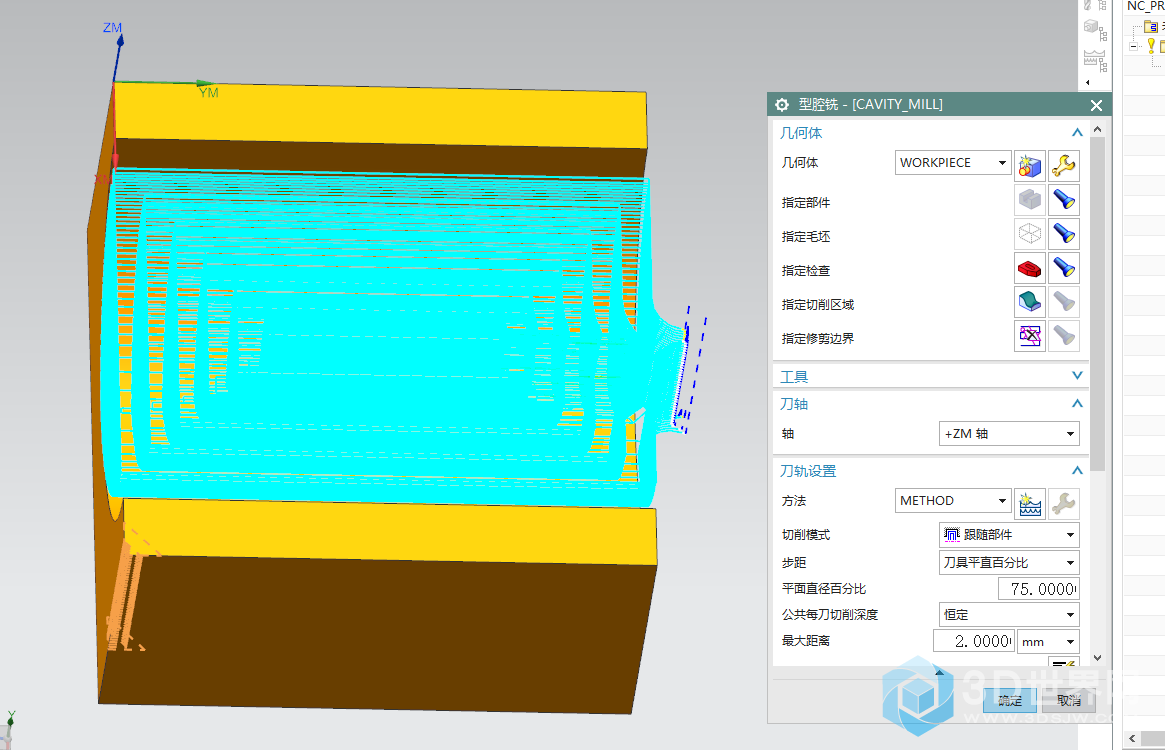Click the 确定 button

(1010, 700)
